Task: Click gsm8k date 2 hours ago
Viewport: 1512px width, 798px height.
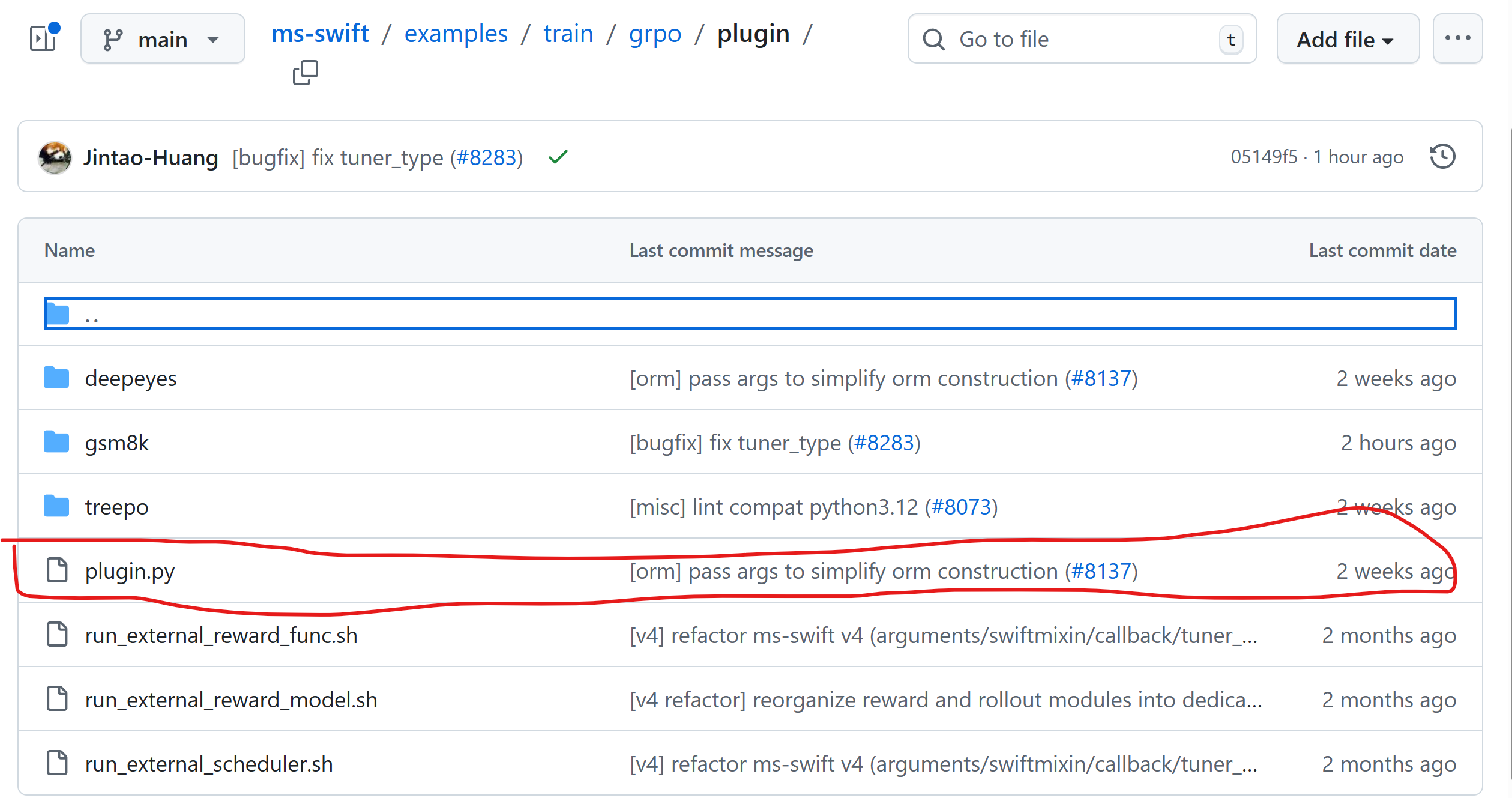Action: 1399,443
